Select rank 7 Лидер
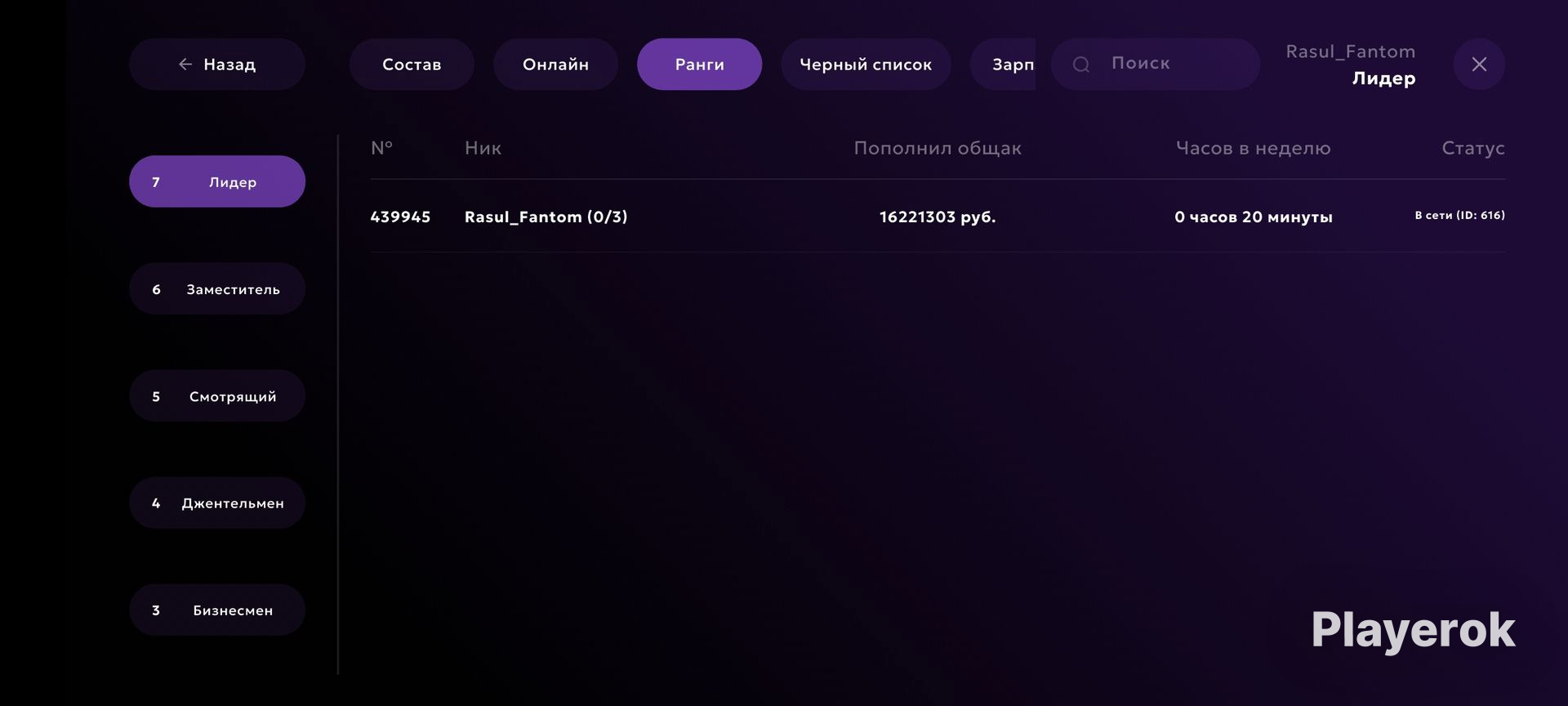 [217, 181]
